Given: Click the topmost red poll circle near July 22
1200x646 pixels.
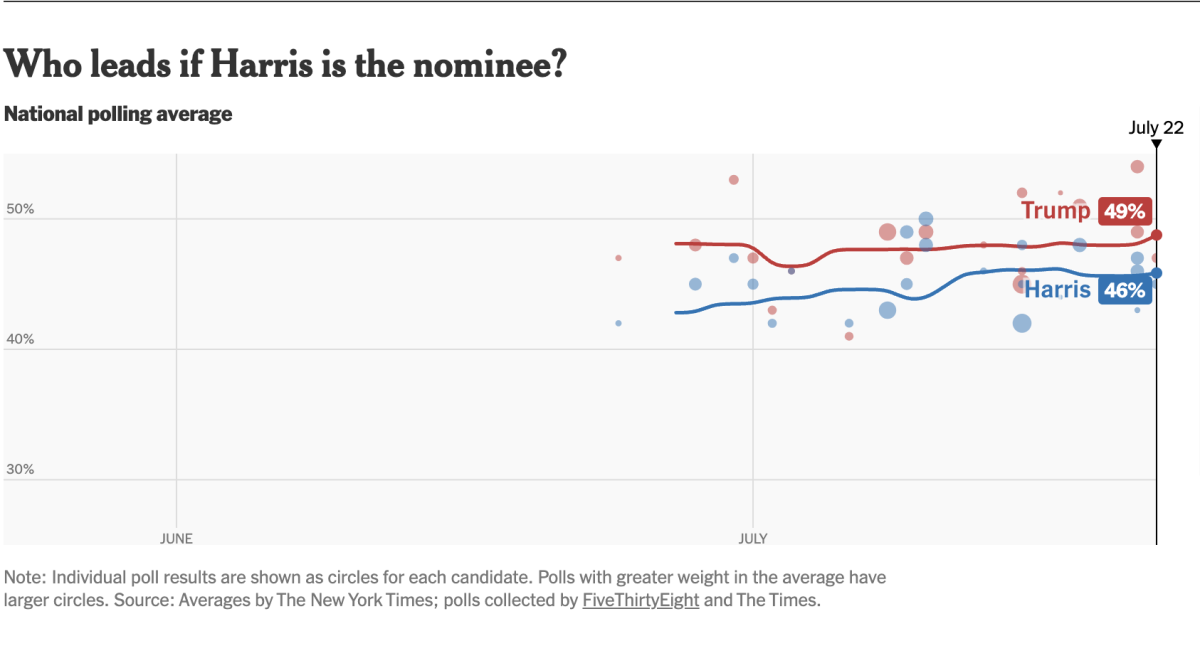Looking at the screenshot, I should [1137, 167].
